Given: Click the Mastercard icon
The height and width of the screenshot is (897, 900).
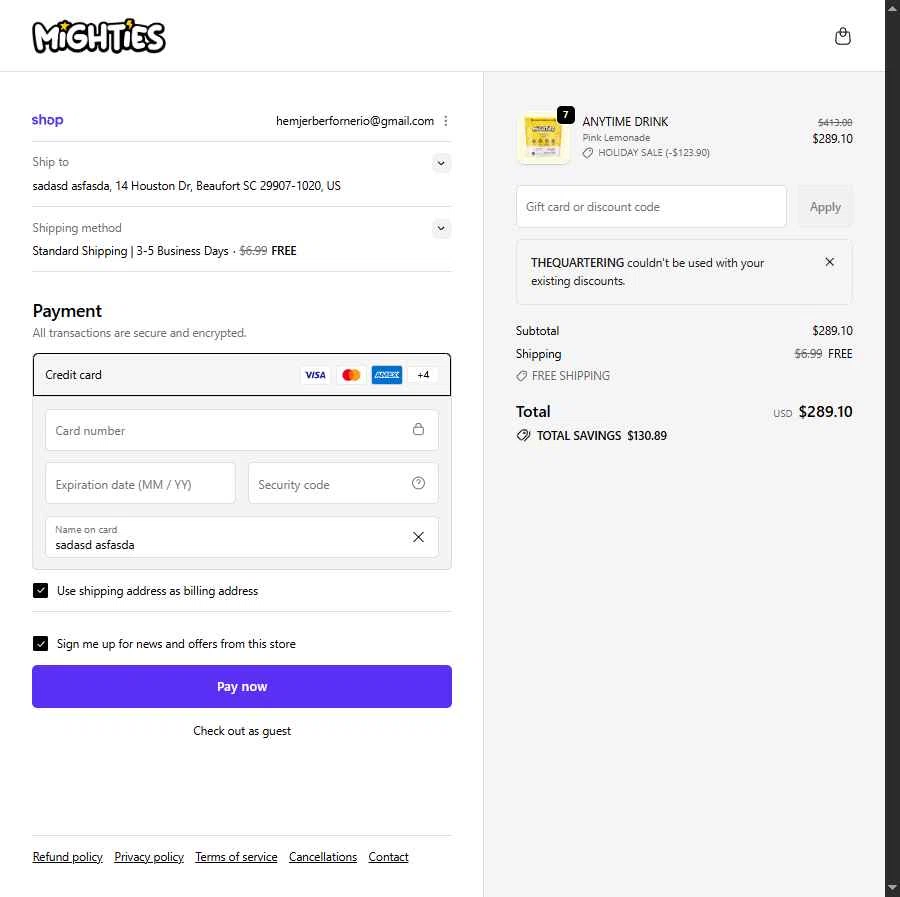Looking at the screenshot, I should tap(351, 375).
